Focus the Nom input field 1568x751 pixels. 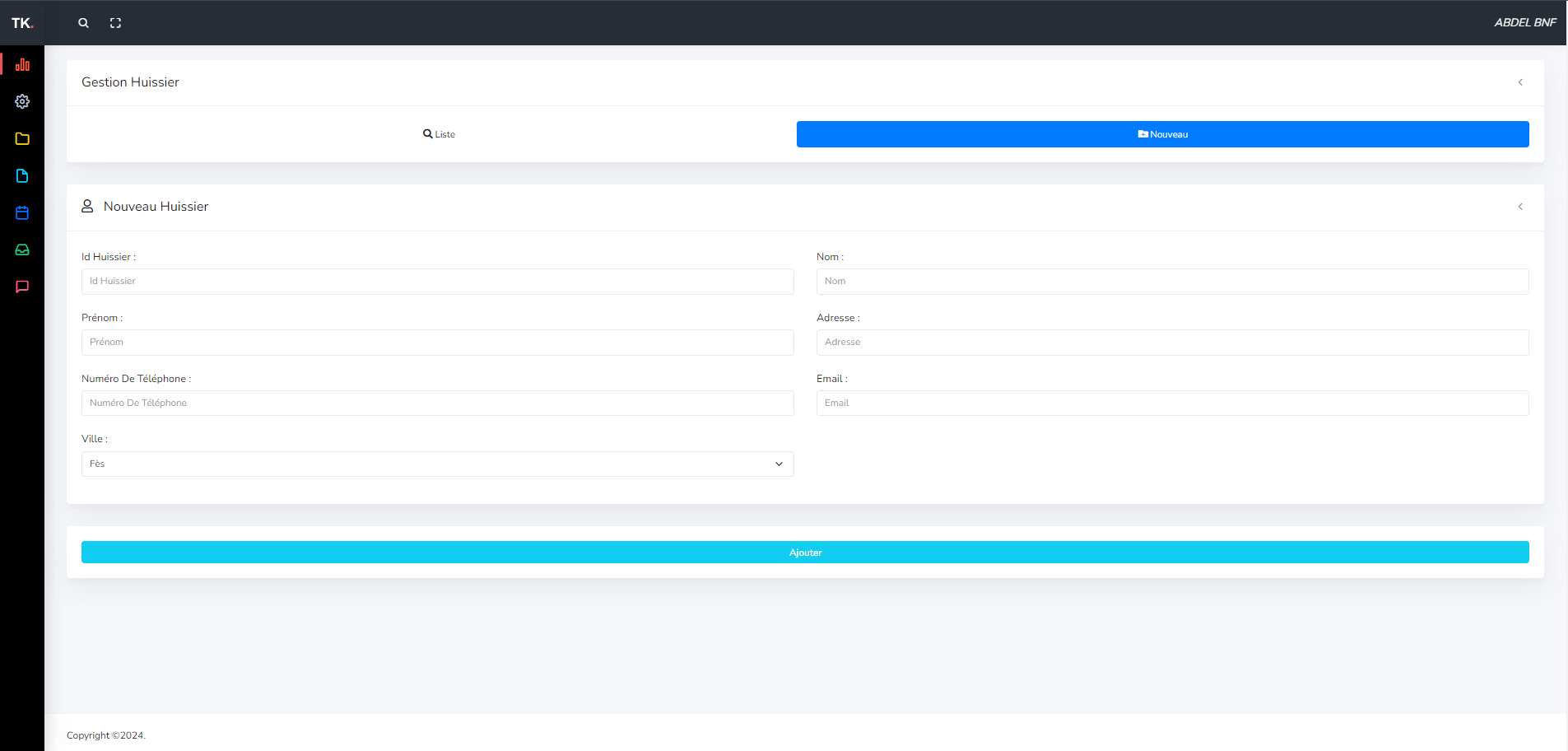click(x=1172, y=282)
